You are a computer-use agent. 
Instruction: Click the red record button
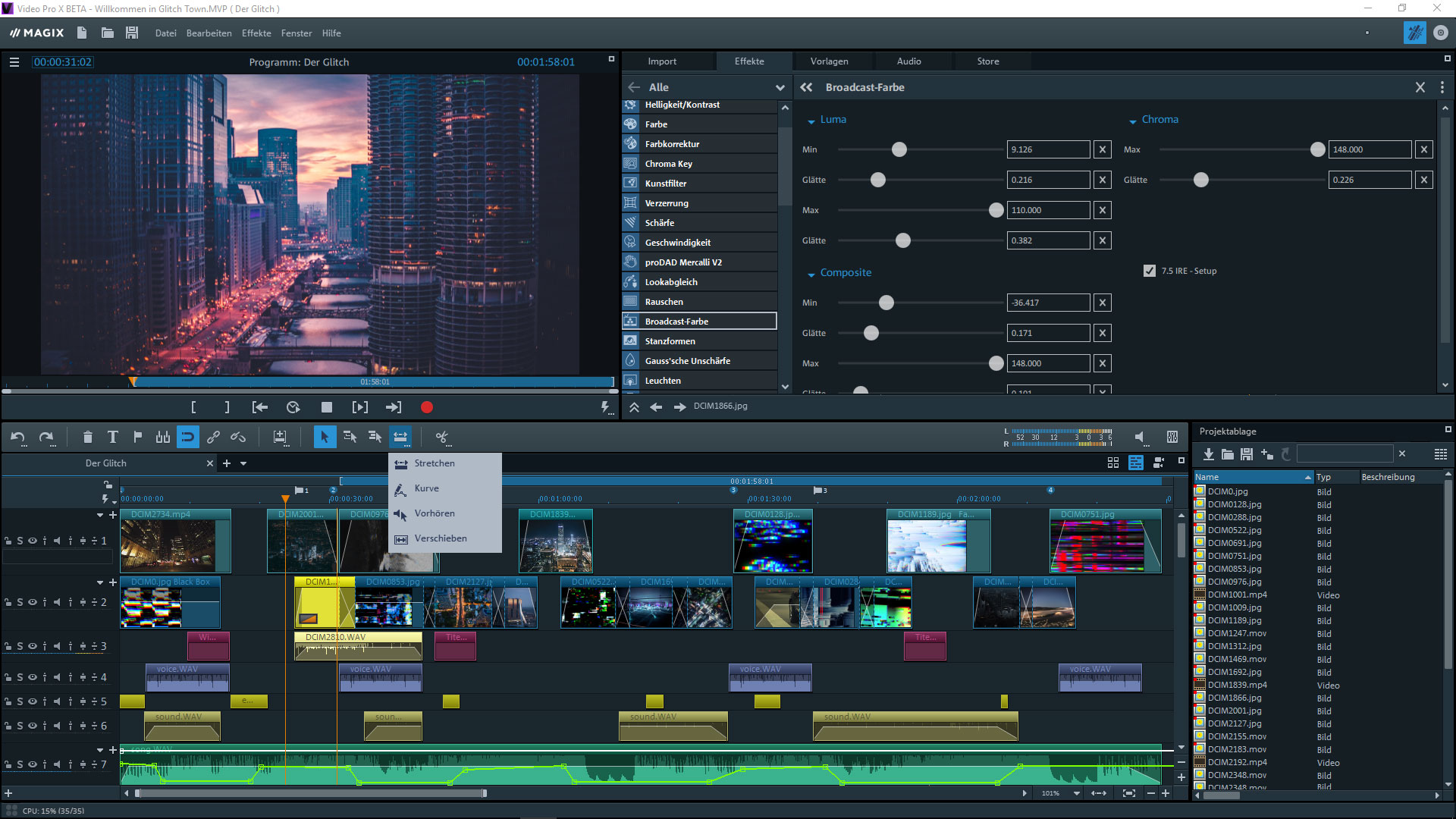427,408
